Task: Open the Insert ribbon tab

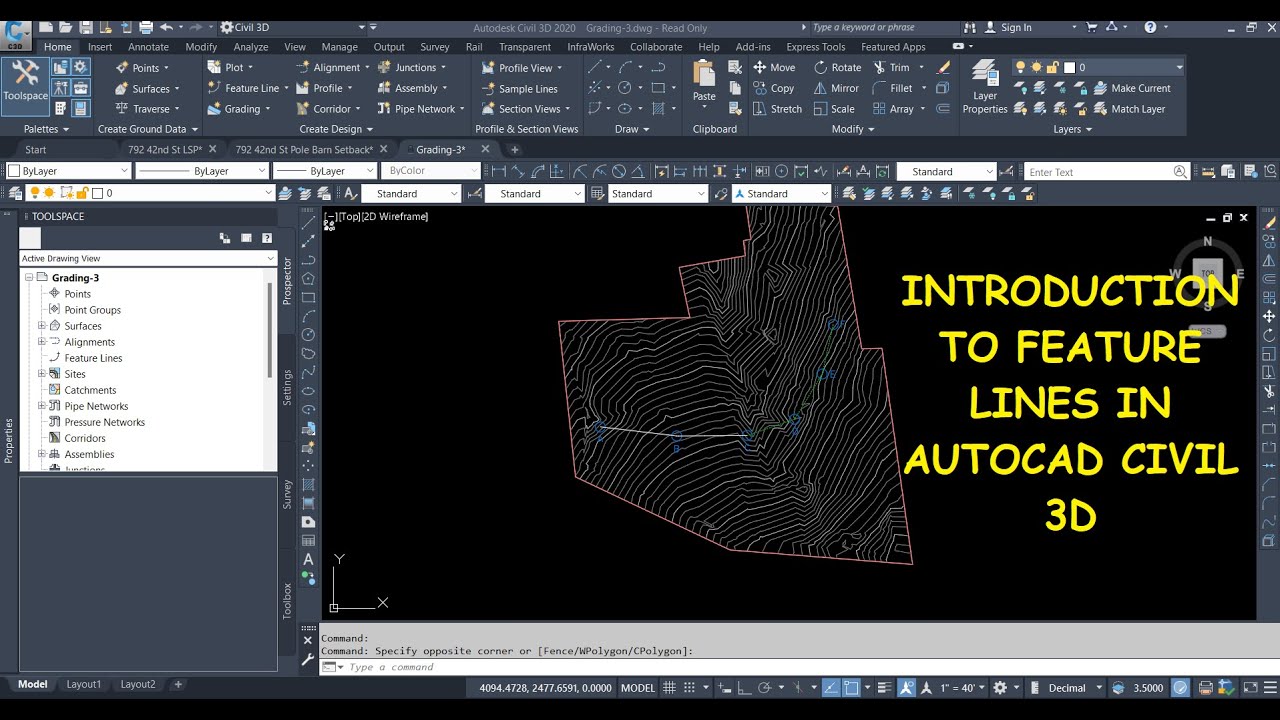Action: click(x=100, y=46)
